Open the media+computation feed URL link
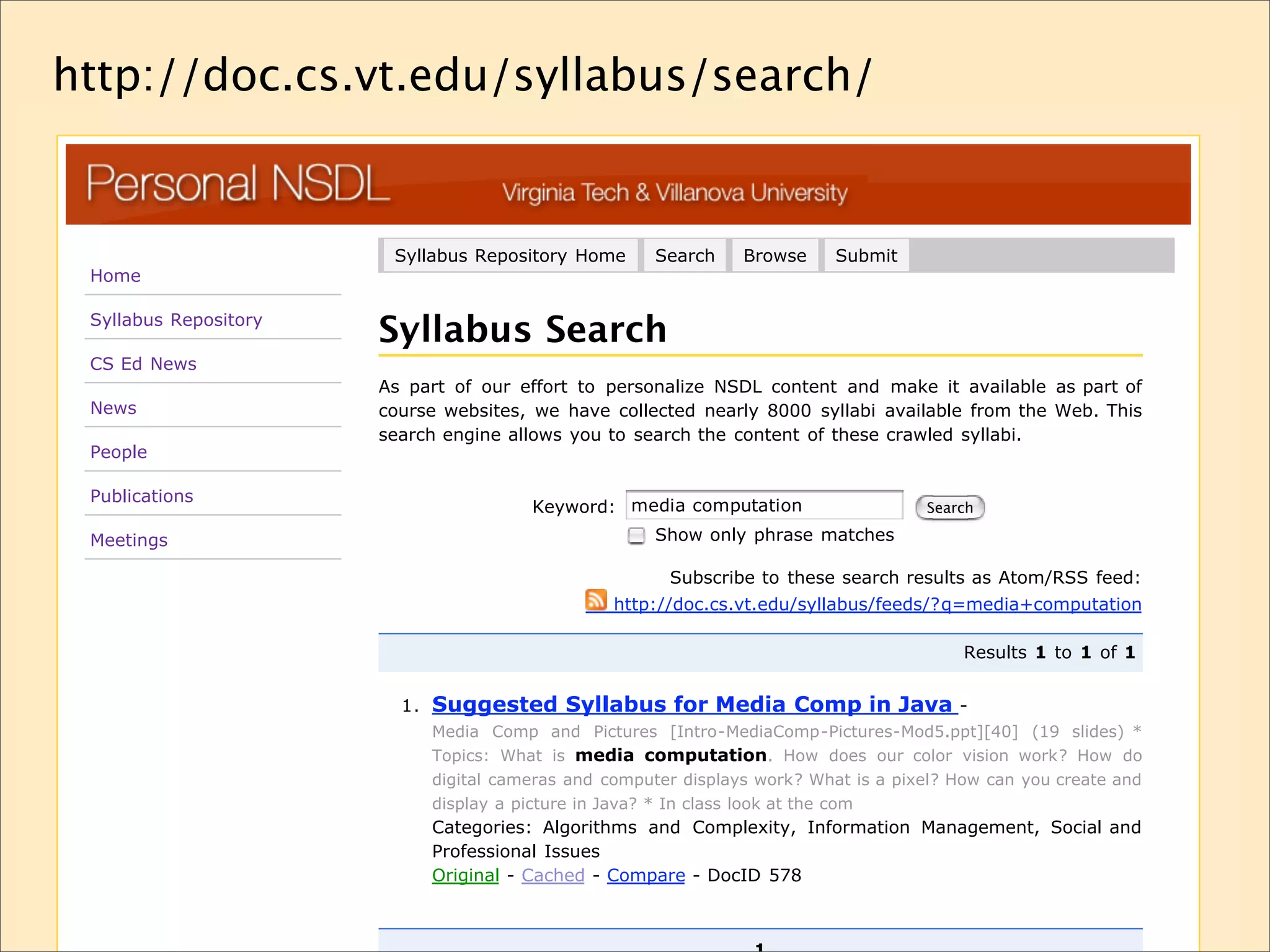The width and height of the screenshot is (1270, 952). click(877, 604)
